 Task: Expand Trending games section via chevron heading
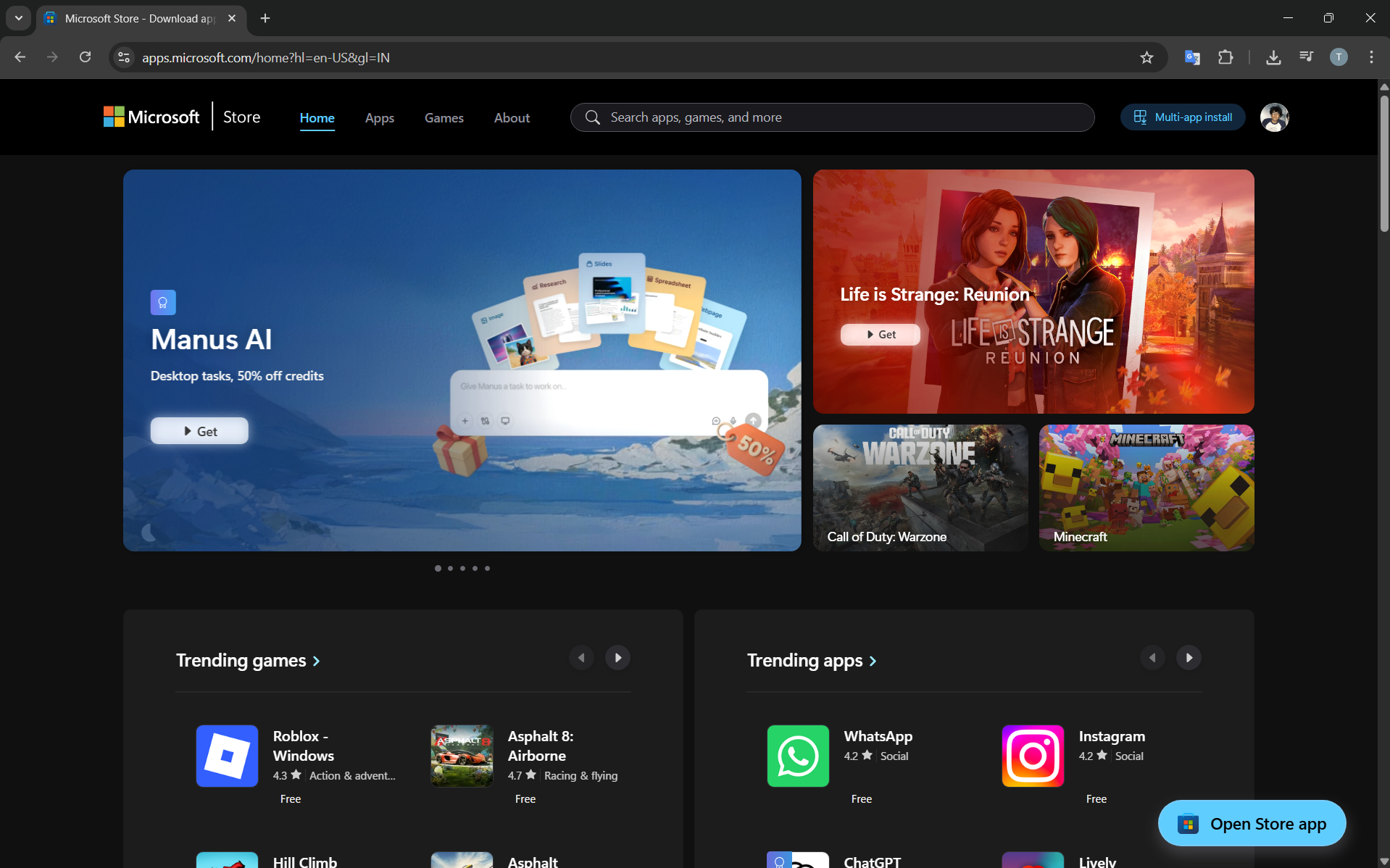point(248,660)
